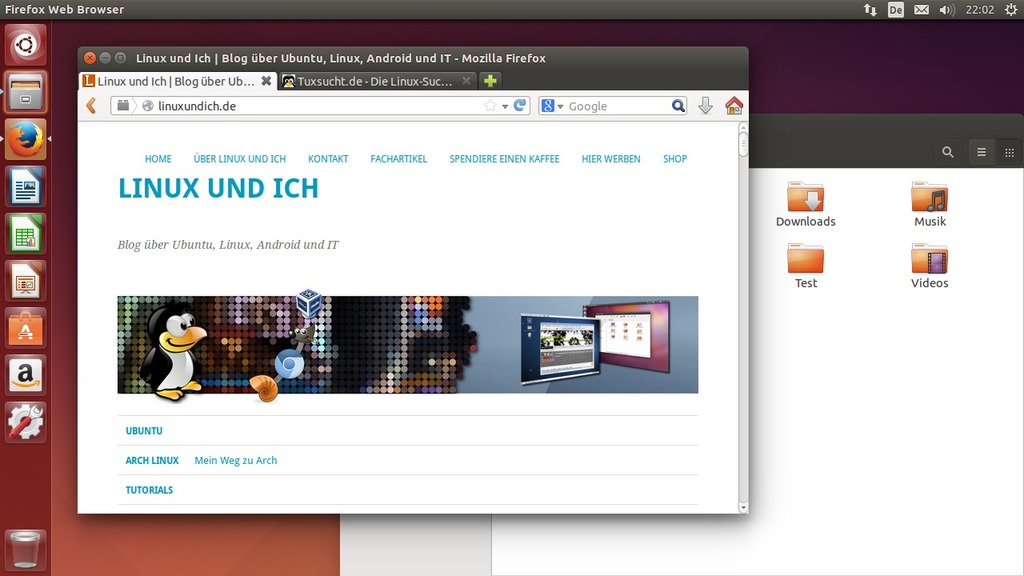Open the ÜBER LINUX UND ICH menu item
1024x576 pixels.
(x=239, y=159)
